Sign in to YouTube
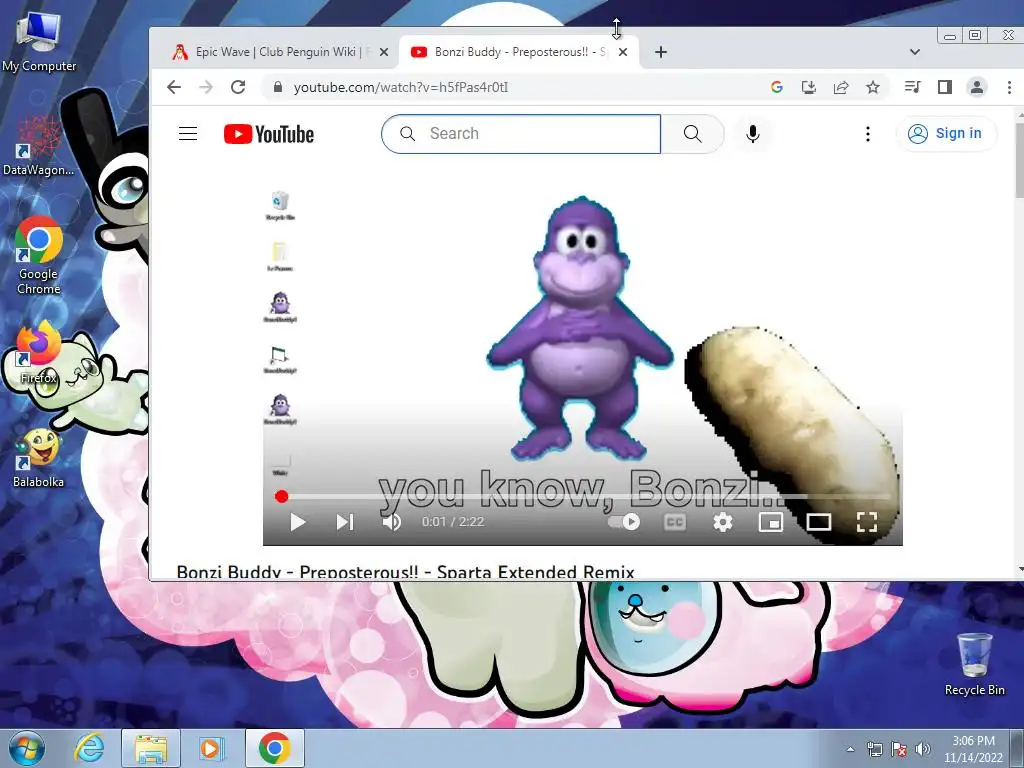 point(946,134)
